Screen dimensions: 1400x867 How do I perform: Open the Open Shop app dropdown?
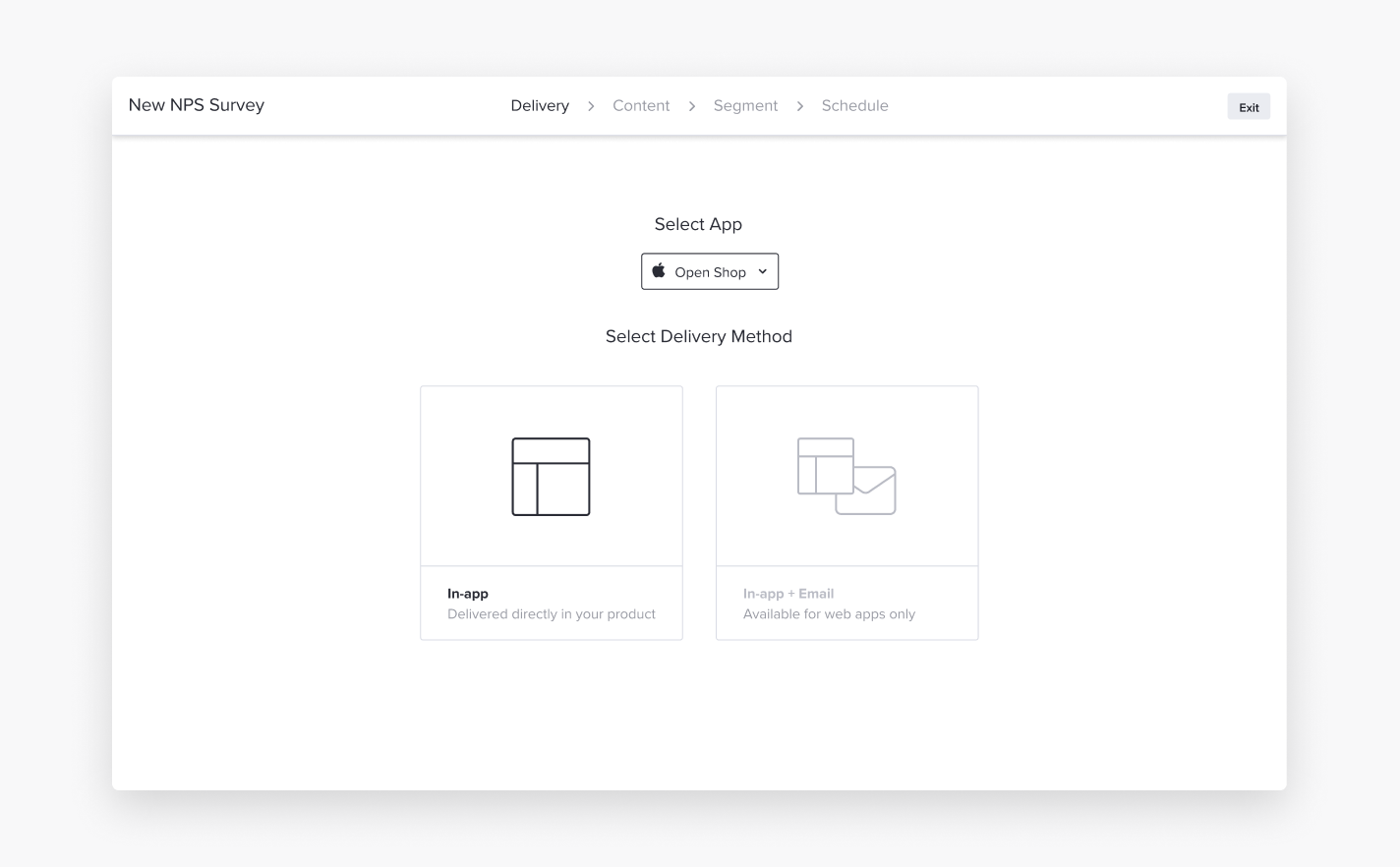coord(710,271)
